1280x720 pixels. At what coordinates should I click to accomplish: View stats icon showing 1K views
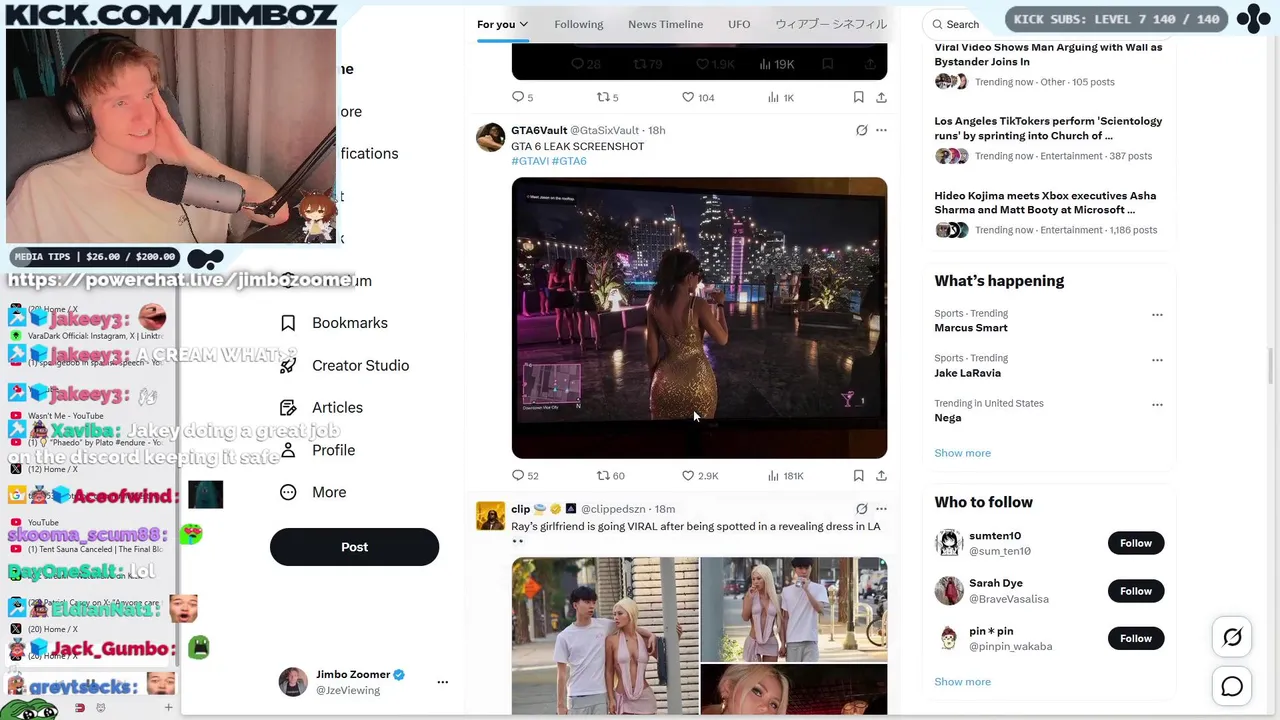click(x=780, y=97)
